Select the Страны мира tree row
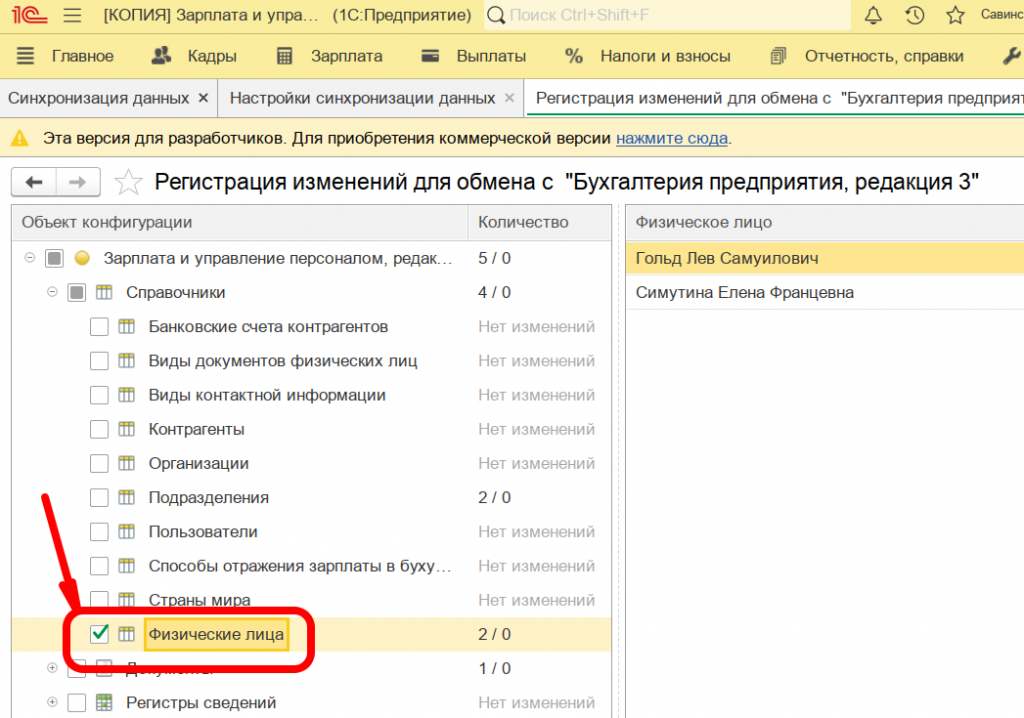The width and height of the screenshot is (1024, 718). [x=312, y=600]
